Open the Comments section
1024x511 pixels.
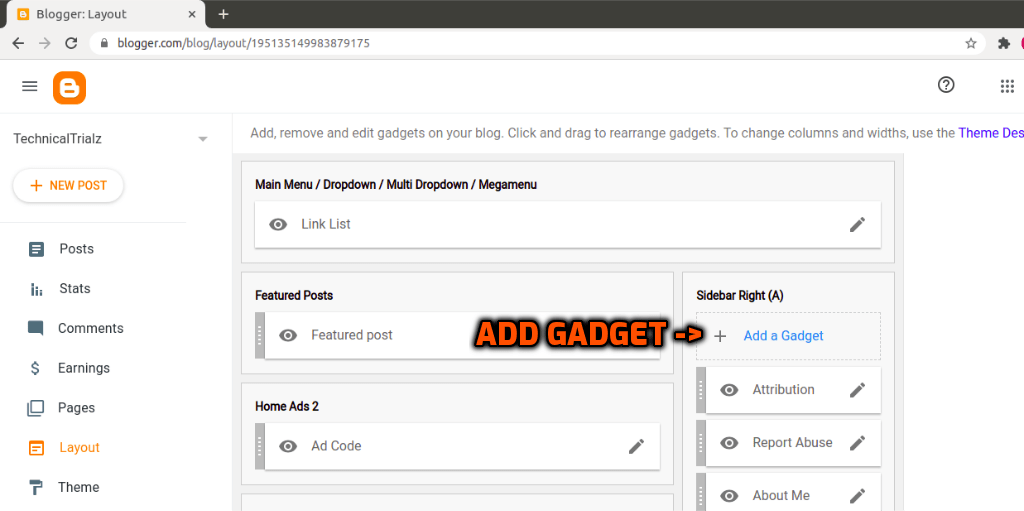coord(90,329)
